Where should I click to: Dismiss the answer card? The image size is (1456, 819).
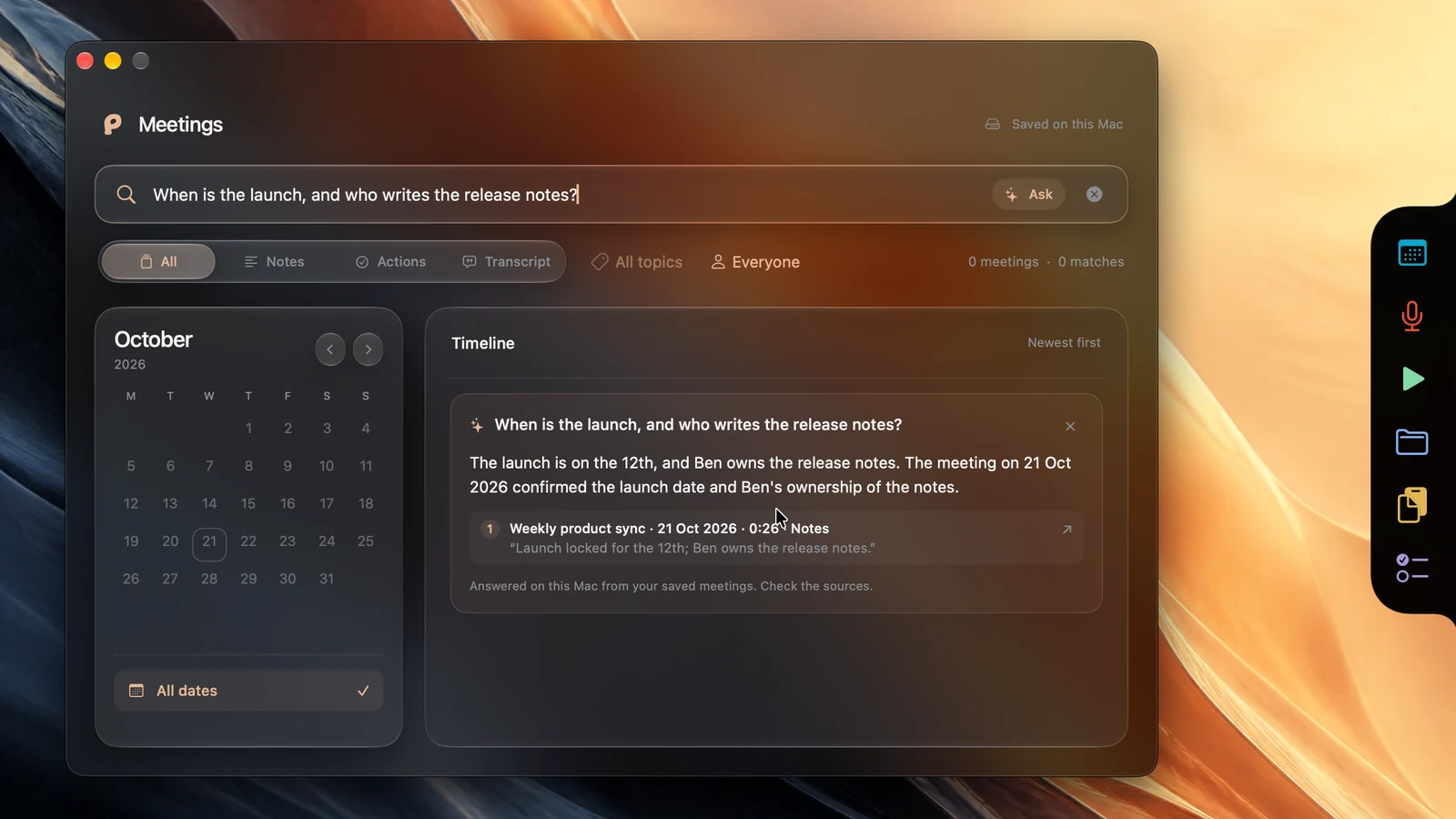coord(1070,426)
